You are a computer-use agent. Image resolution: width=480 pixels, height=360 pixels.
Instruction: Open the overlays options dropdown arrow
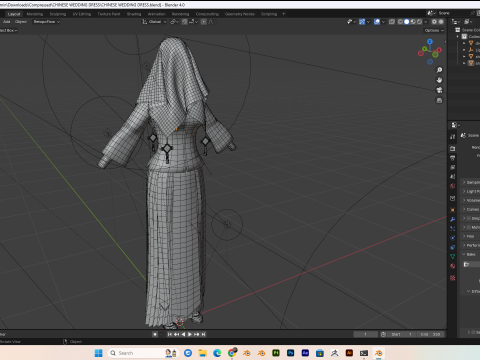point(383,22)
